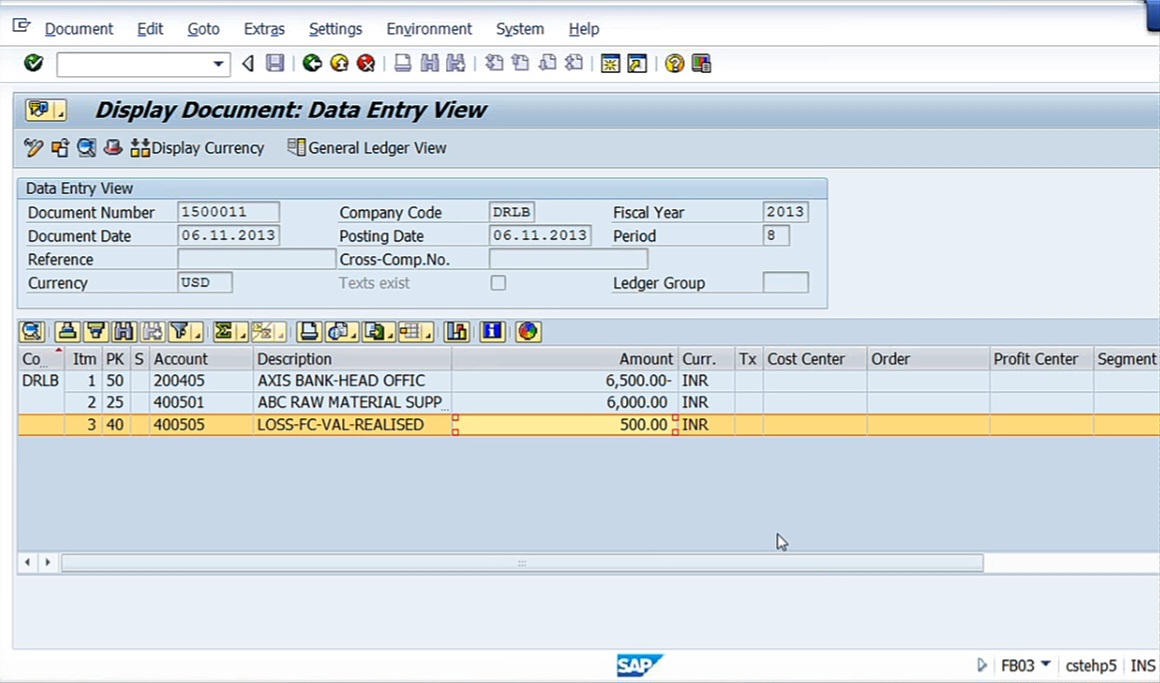Click the yellow Exit icon
The height and width of the screenshot is (683, 1160).
coord(340,64)
